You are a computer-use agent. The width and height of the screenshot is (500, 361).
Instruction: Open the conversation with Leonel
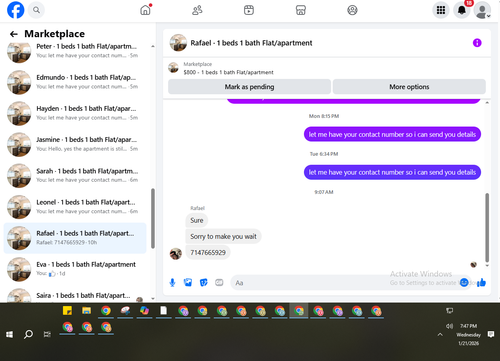pyautogui.click(x=75, y=207)
